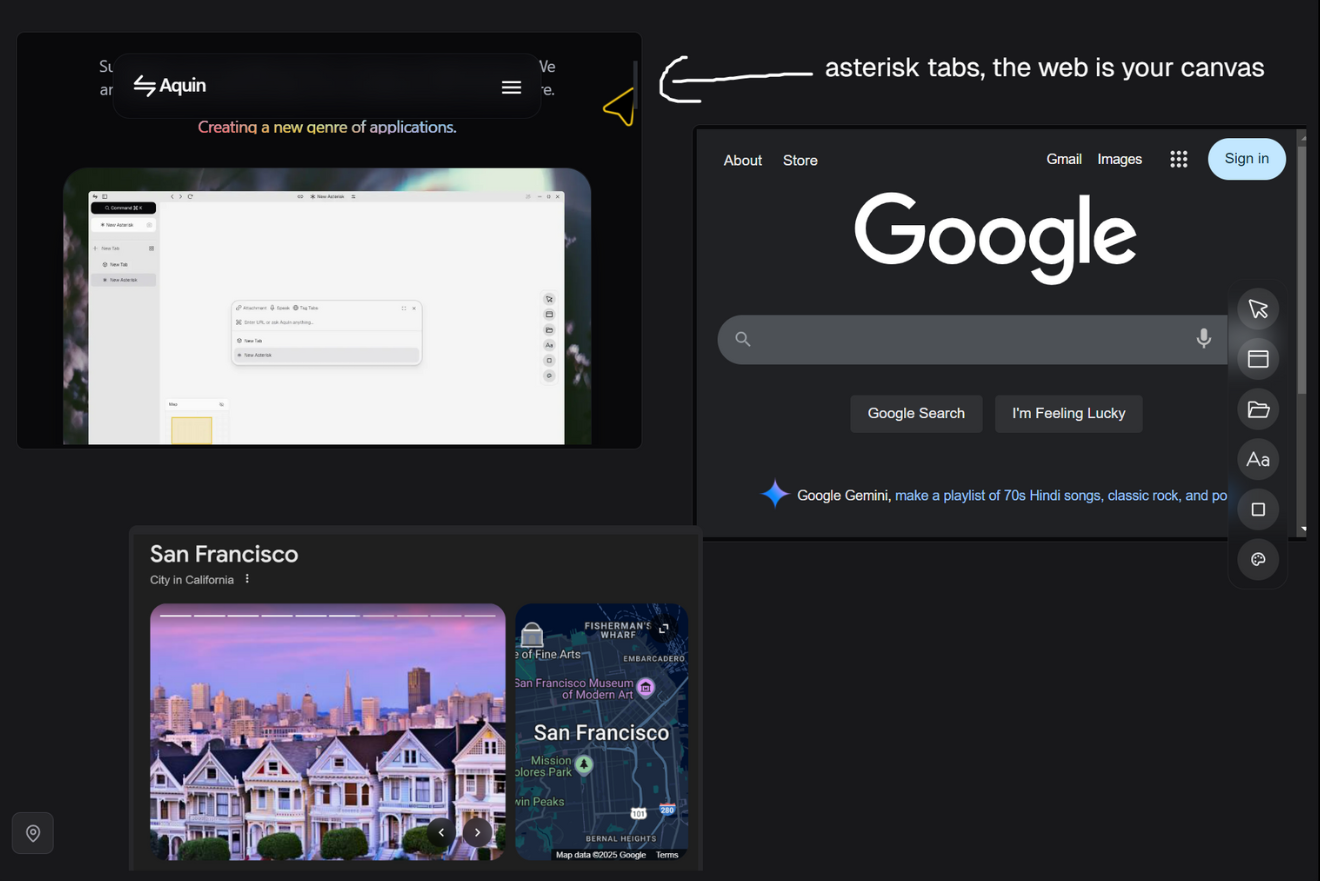Click the Google logo
Screen dimensions: 1320x881
click(995, 238)
